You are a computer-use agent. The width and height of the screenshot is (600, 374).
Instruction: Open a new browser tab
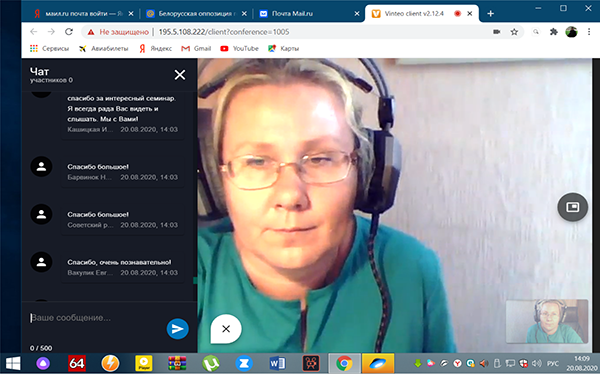tap(491, 14)
